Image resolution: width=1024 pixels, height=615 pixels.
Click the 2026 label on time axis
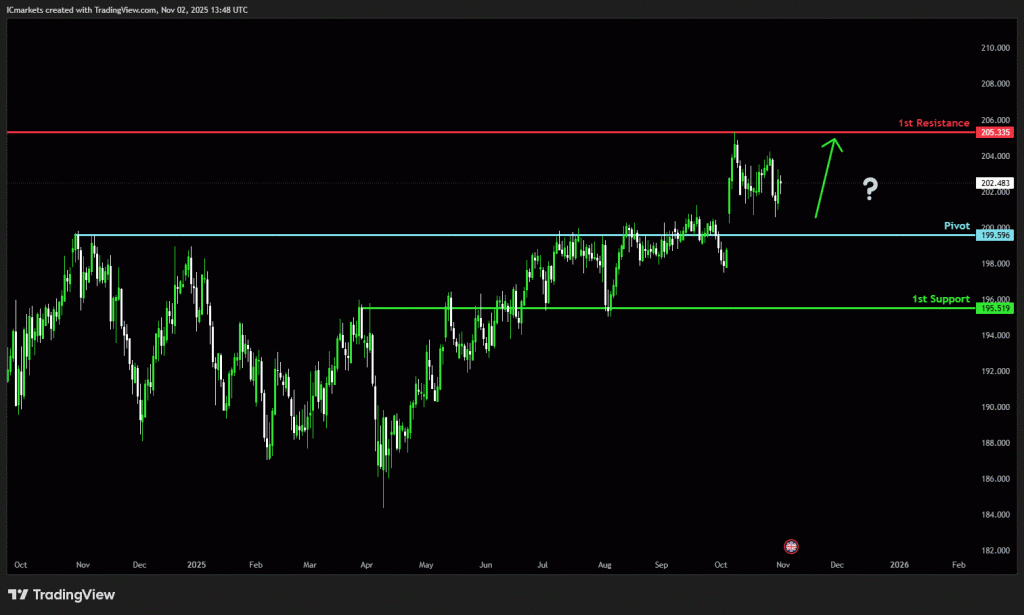tap(899, 565)
